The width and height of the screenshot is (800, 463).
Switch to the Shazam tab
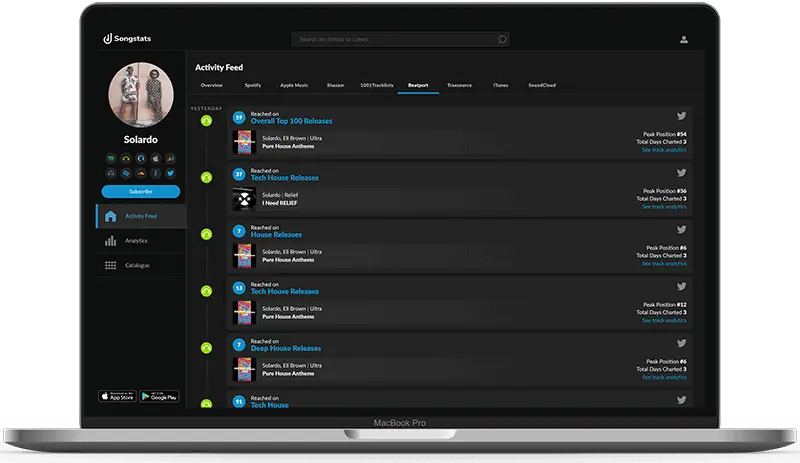click(x=335, y=85)
